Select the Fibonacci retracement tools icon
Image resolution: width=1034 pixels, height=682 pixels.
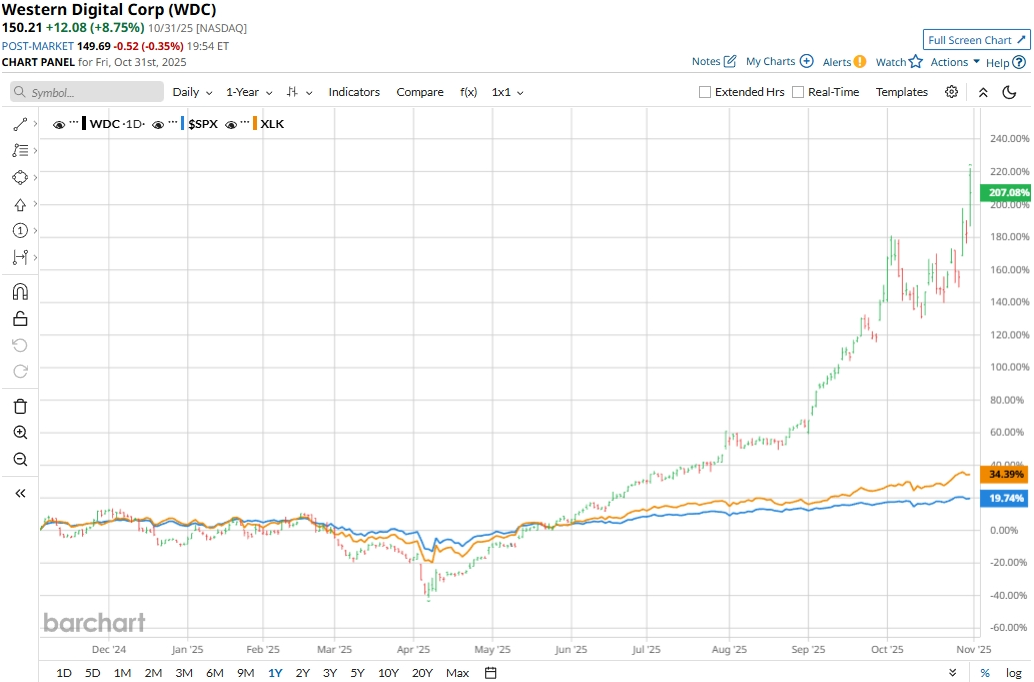(20, 150)
